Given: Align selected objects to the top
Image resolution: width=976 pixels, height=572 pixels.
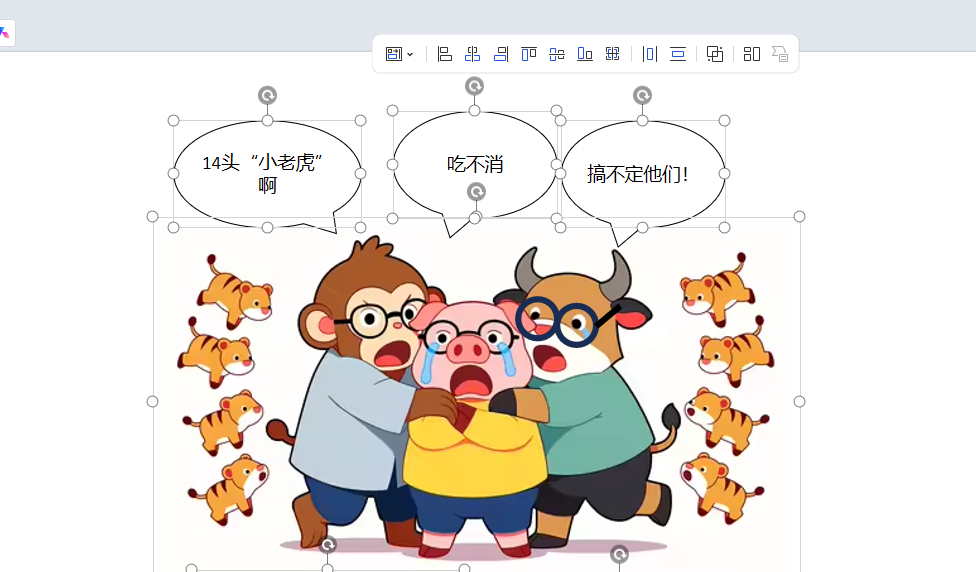Looking at the screenshot, I should click(x=529, y=54).
